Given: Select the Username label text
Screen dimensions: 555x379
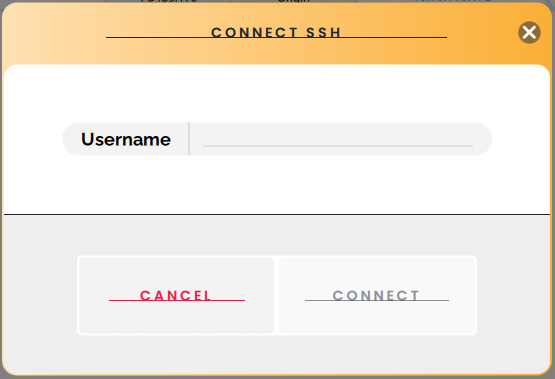Looking at the screenshot, I should click(x=126, y=139).
